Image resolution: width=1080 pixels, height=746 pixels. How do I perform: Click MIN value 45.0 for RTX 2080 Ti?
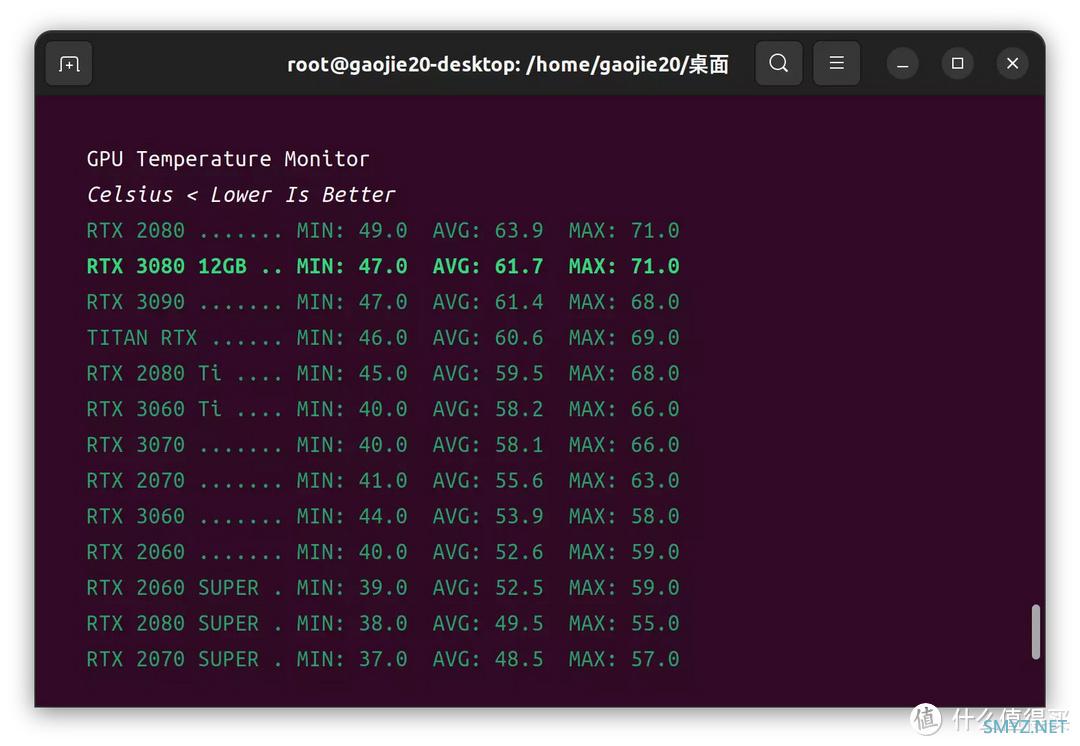click(x=383, y=373)
